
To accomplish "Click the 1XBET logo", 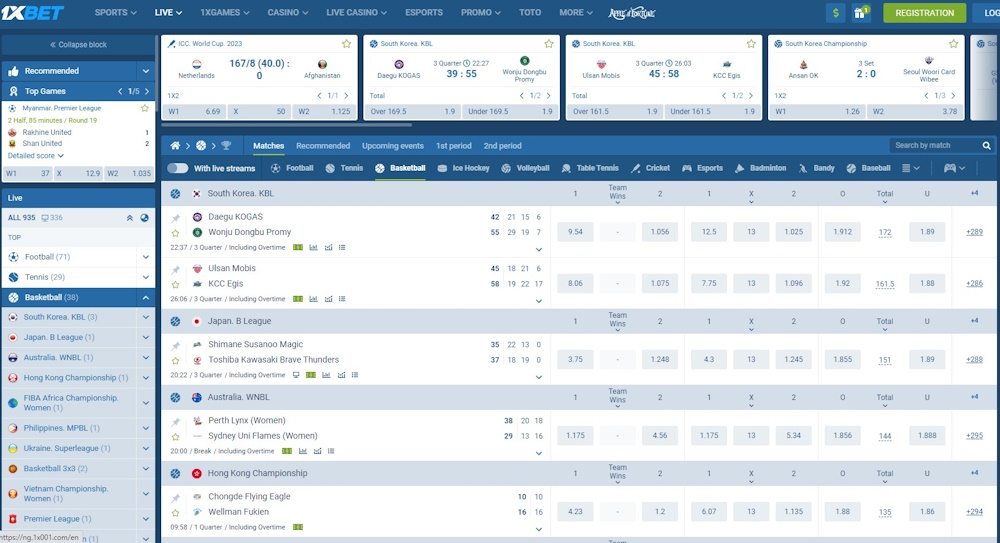I will pyautogui.click(x=32, y=13).
